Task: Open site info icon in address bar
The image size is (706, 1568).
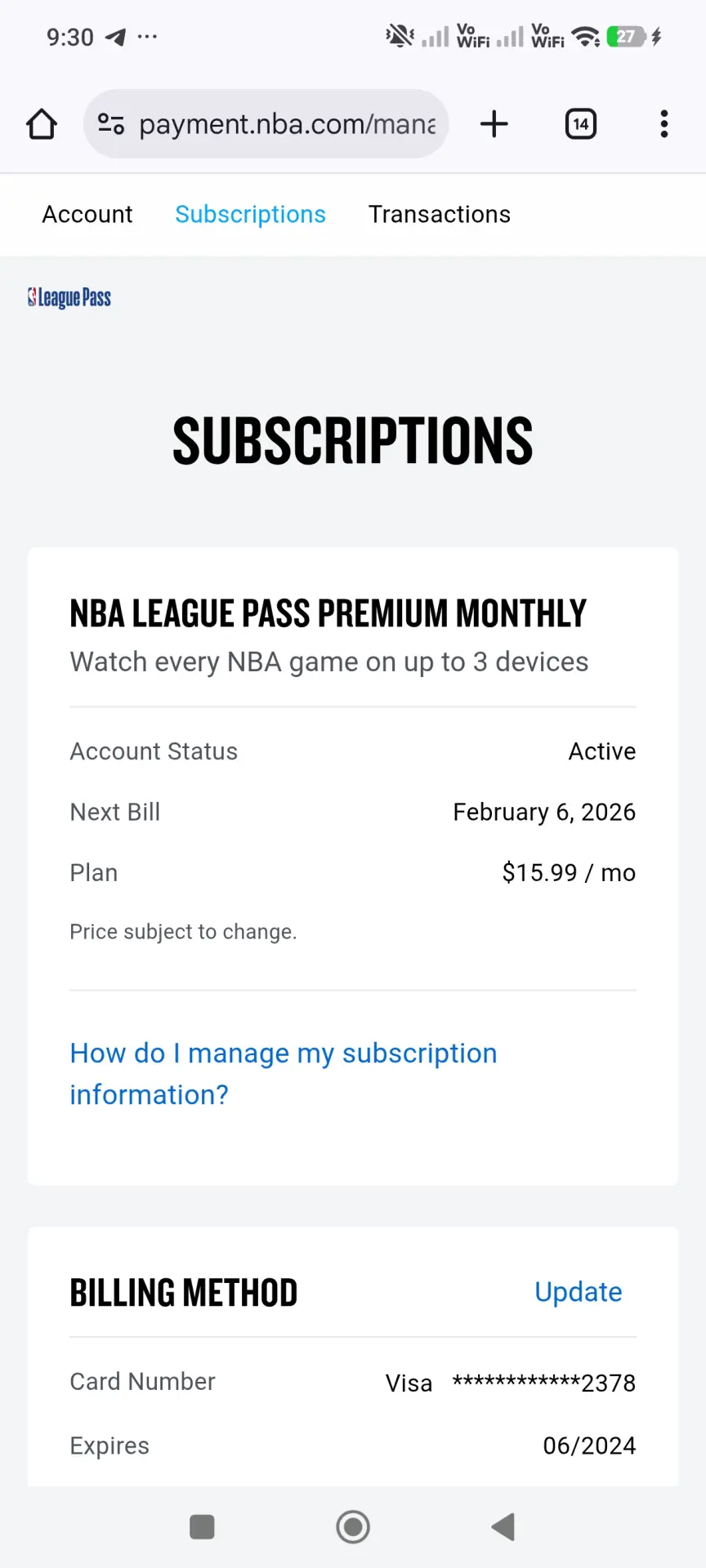Action: click(x=111, y=124)
